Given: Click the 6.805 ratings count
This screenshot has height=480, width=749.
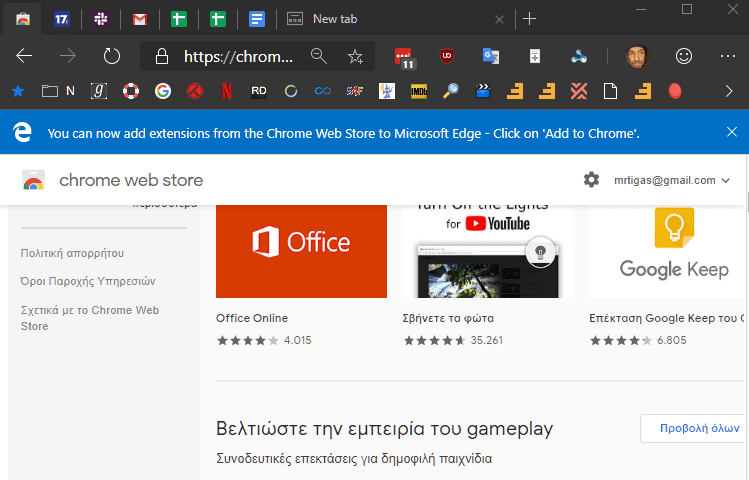Looking at the screenshot, I should pos(672,341).
